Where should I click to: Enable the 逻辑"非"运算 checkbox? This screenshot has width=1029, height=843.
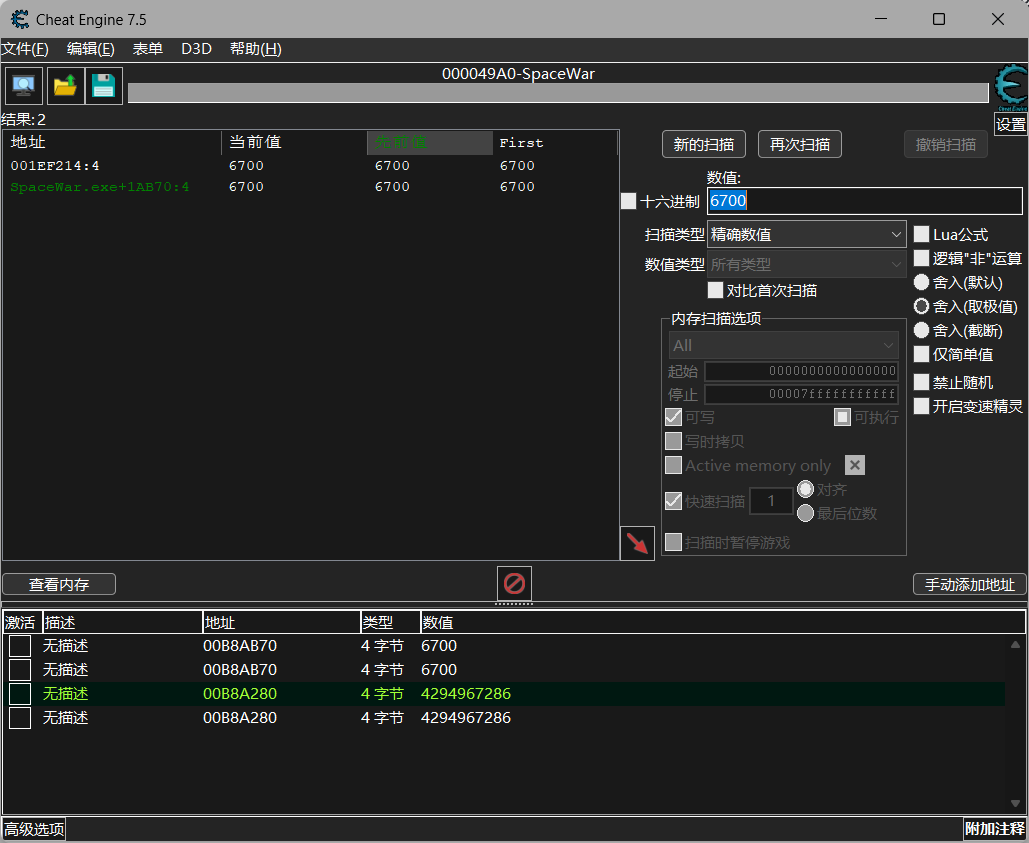click(921, 258)
